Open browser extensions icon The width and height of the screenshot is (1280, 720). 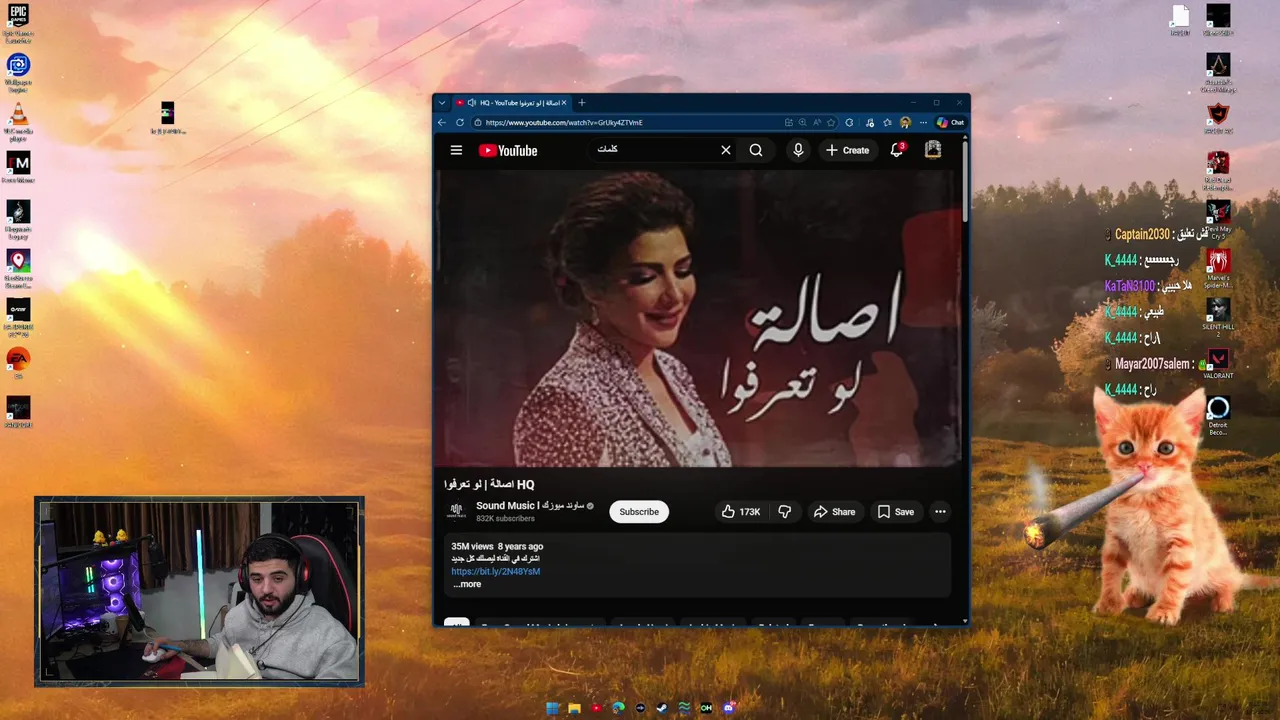(849, 122)
